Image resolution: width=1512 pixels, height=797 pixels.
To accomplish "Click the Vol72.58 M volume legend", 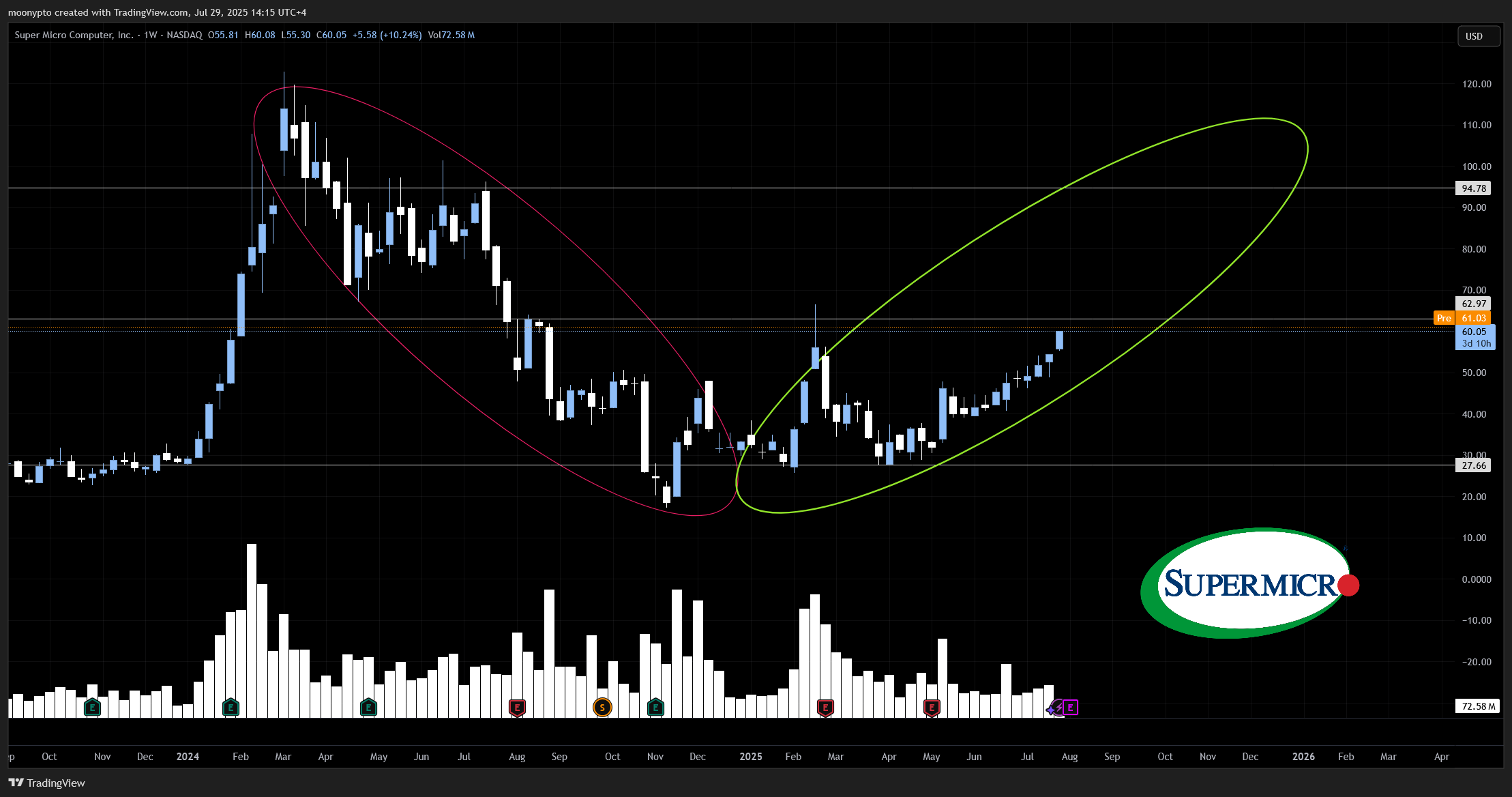I will pos(451,35).
